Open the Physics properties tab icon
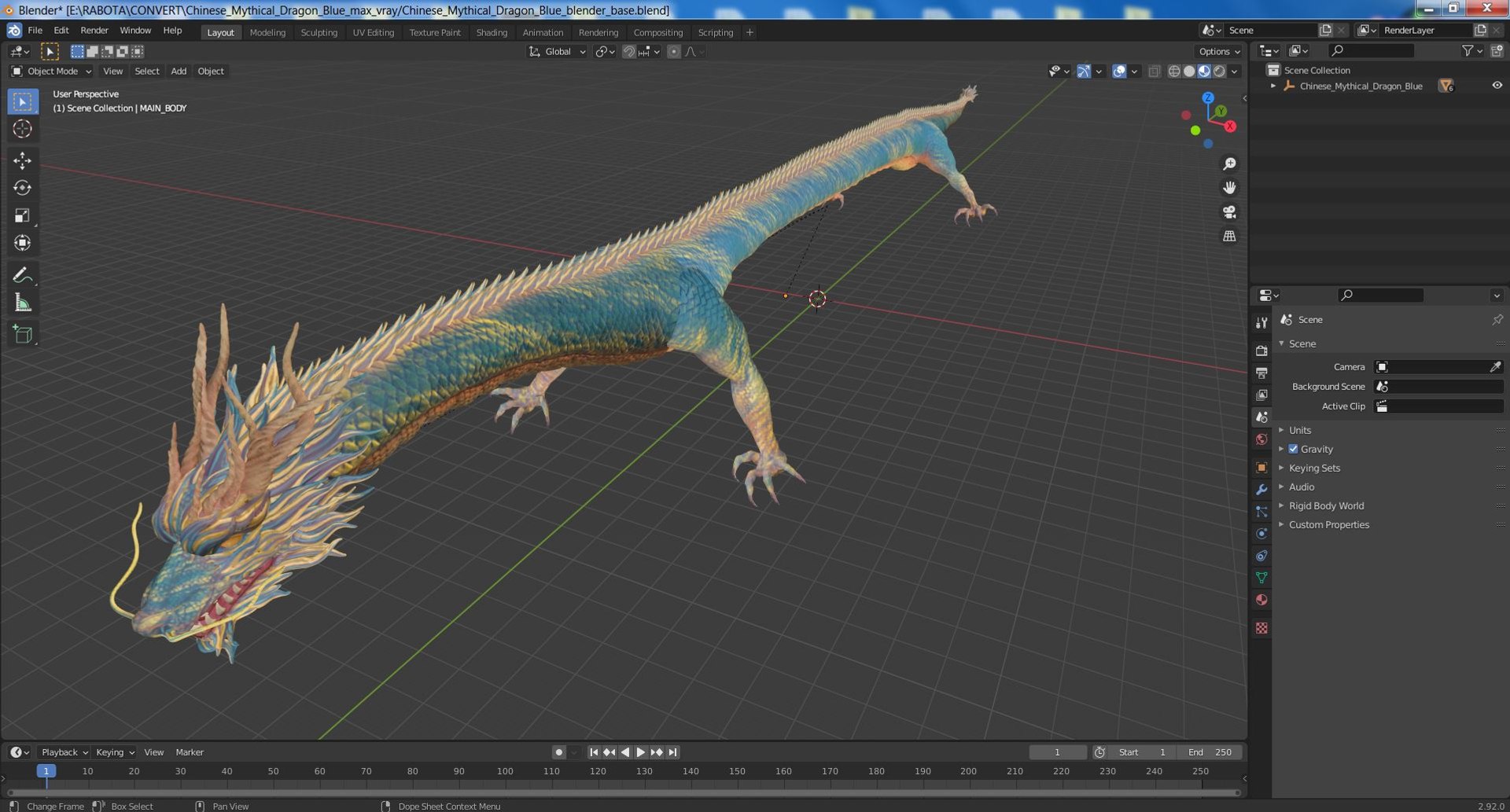The height and width of the screenshot is (812, 1510). (1261, 534)
